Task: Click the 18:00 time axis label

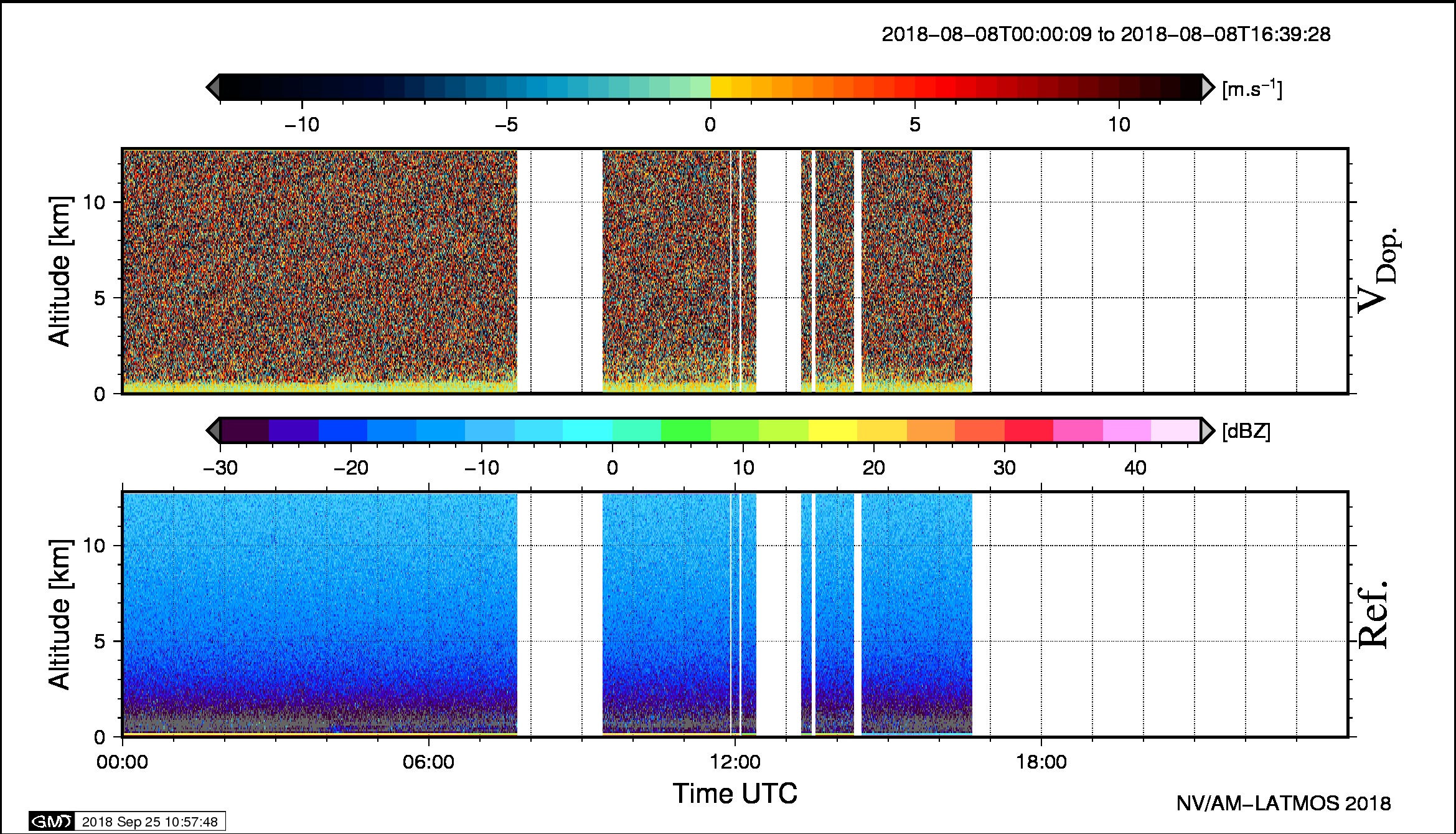Action: (x=1041, y=762)
